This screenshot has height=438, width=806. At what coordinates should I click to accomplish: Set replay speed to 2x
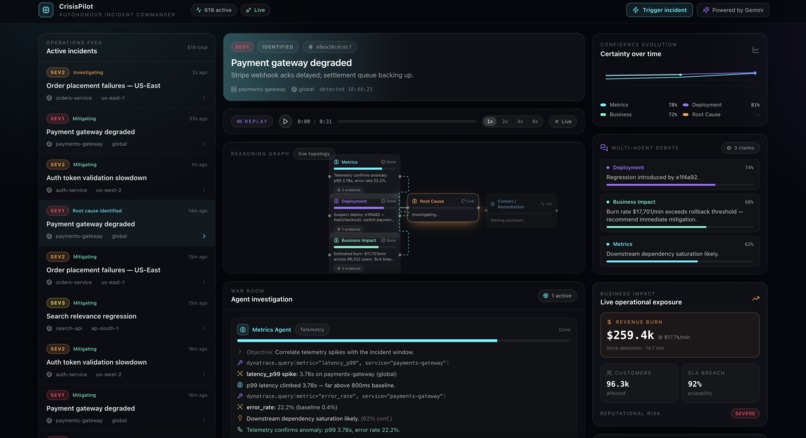[x=505, y=121]
